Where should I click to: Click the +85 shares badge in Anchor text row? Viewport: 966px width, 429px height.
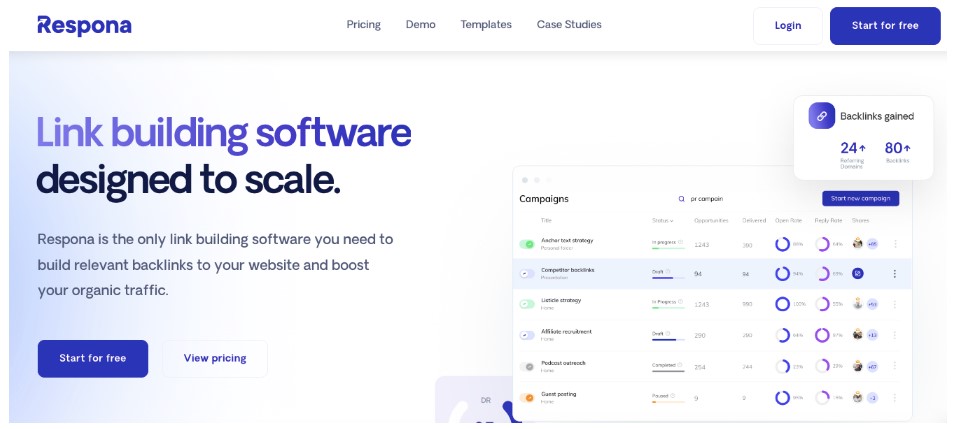click(872, 244)
